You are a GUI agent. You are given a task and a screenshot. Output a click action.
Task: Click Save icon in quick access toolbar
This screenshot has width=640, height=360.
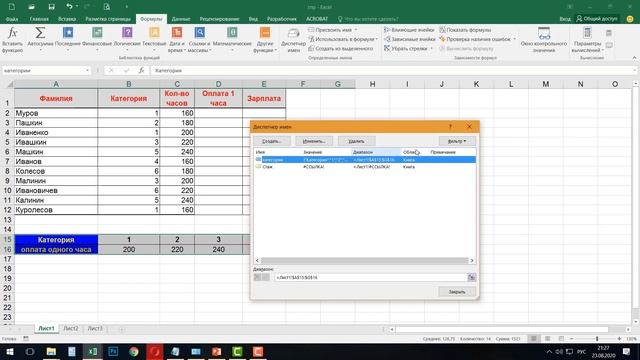pyautogui.click(x=51, y=7)
